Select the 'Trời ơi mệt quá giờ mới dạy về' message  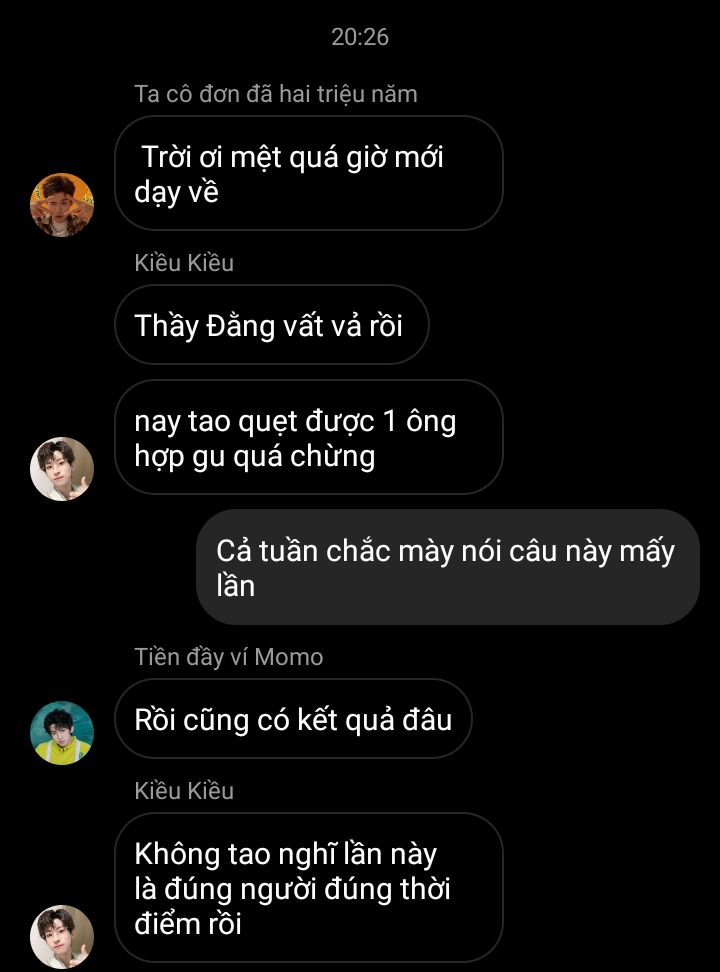pyautogui.click(x=309, y=173)
